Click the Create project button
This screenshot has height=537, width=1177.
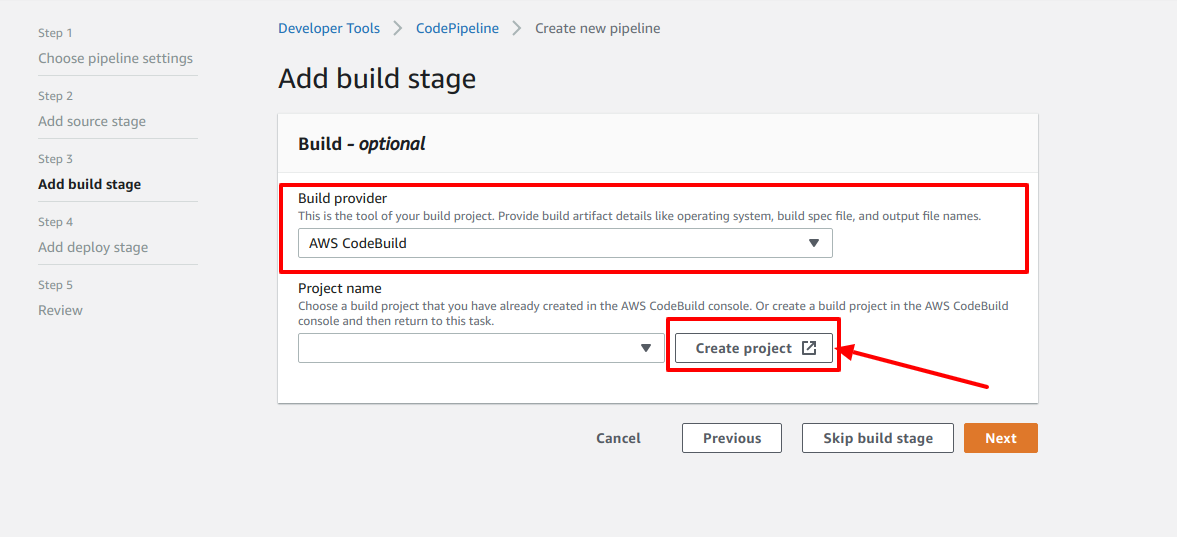[x=754, y=348]
